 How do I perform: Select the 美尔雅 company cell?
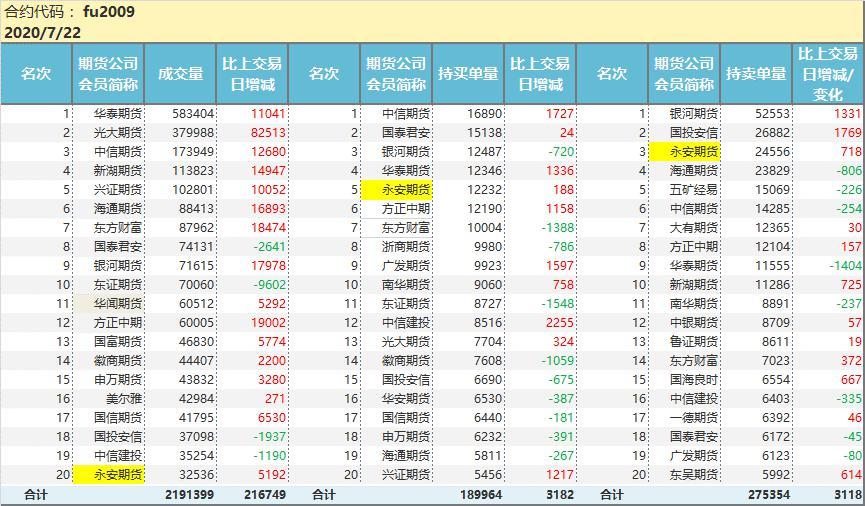(124, 398)
